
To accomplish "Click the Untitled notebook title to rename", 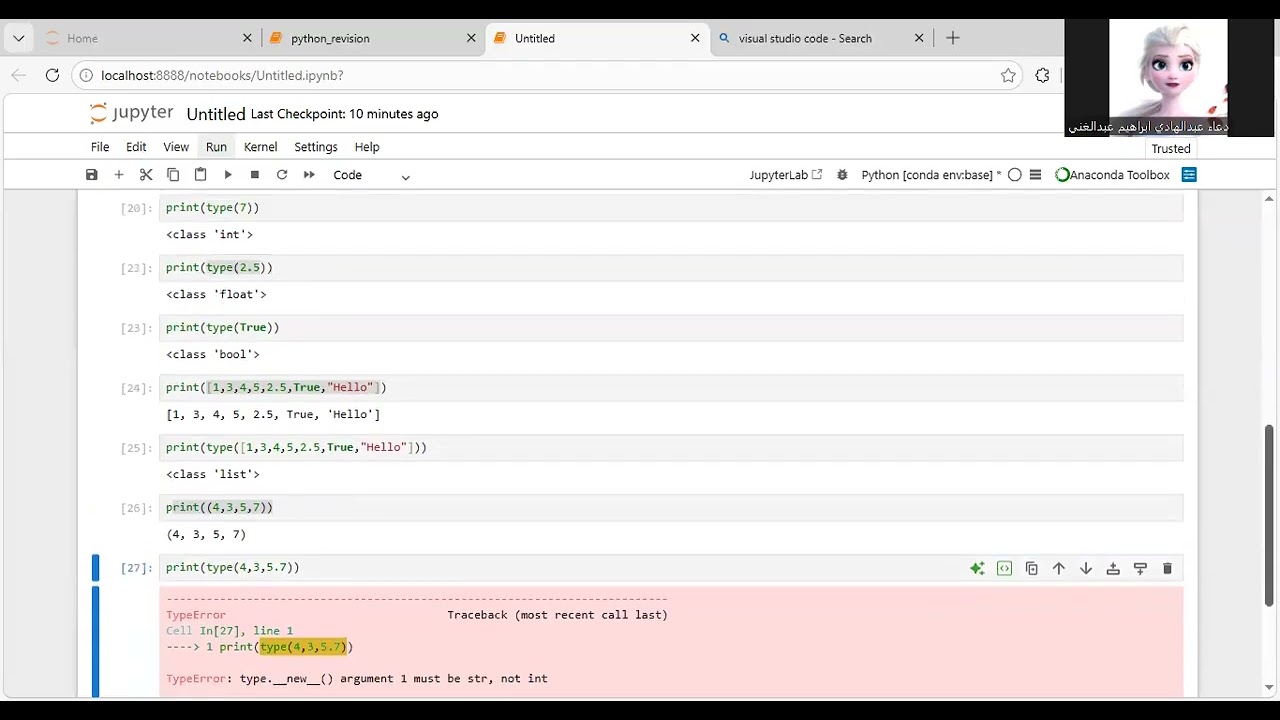I will [216, 114].
